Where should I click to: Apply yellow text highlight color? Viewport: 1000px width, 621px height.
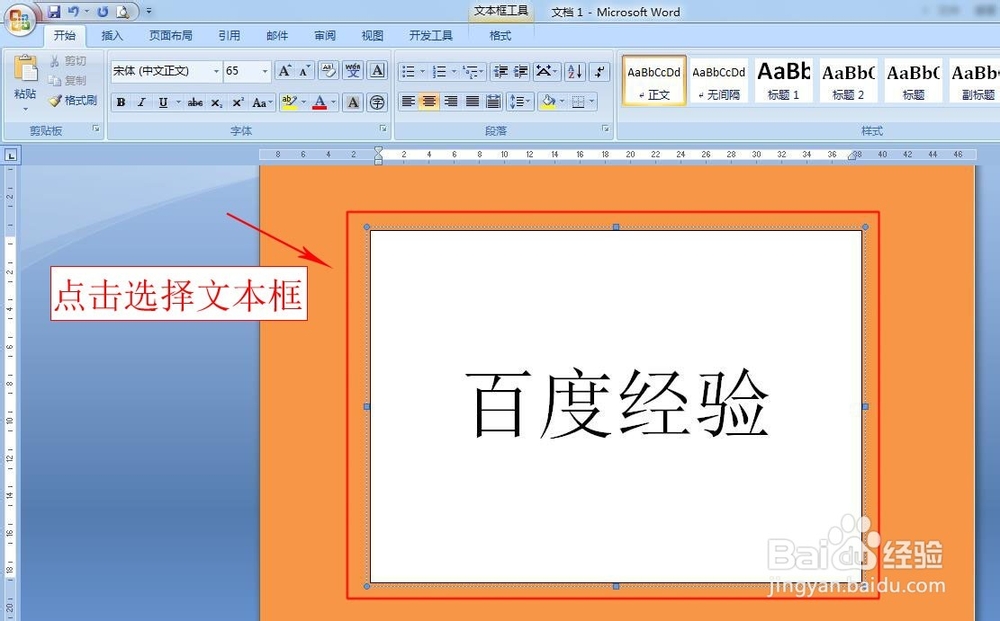pos(289,102)
